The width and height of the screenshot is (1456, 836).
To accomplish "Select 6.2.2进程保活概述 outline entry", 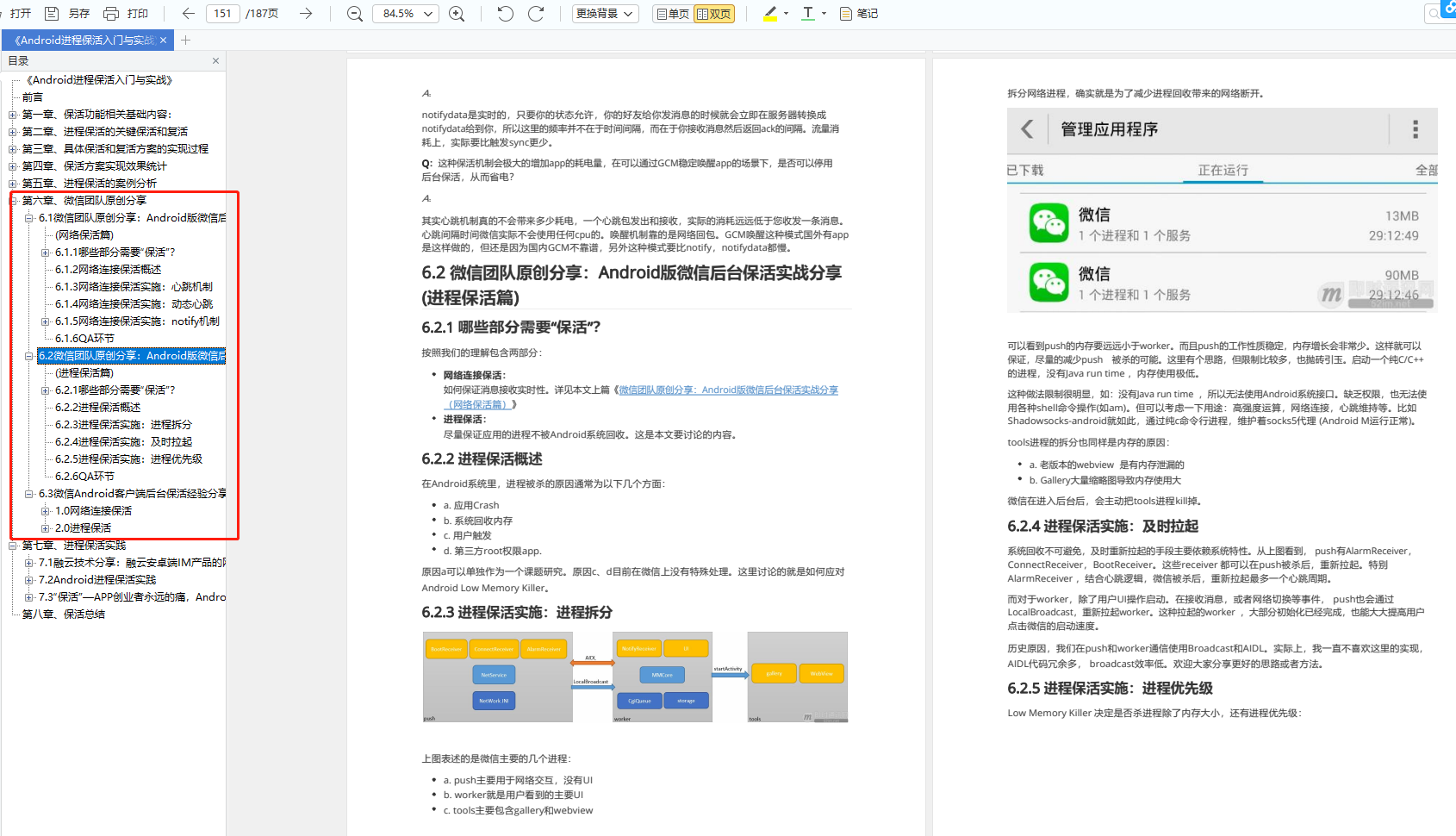I will coord(98,408).
